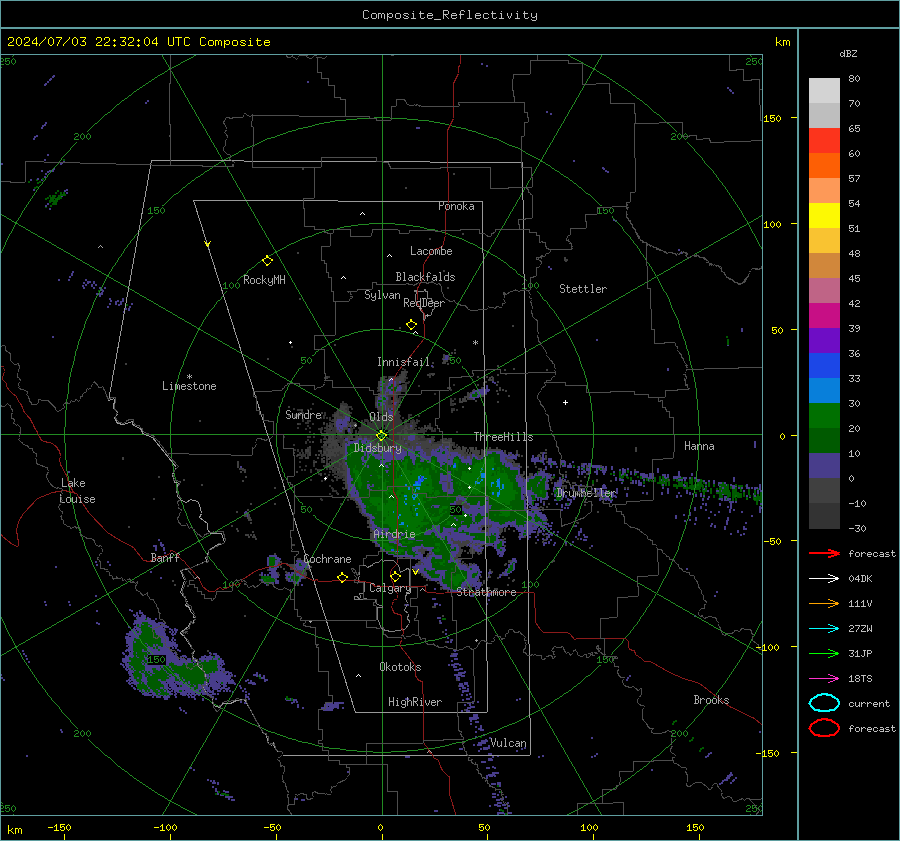Select the orange 111V arrow legend entry
Viewport: 900px width, 841px height.
point(824,603)
